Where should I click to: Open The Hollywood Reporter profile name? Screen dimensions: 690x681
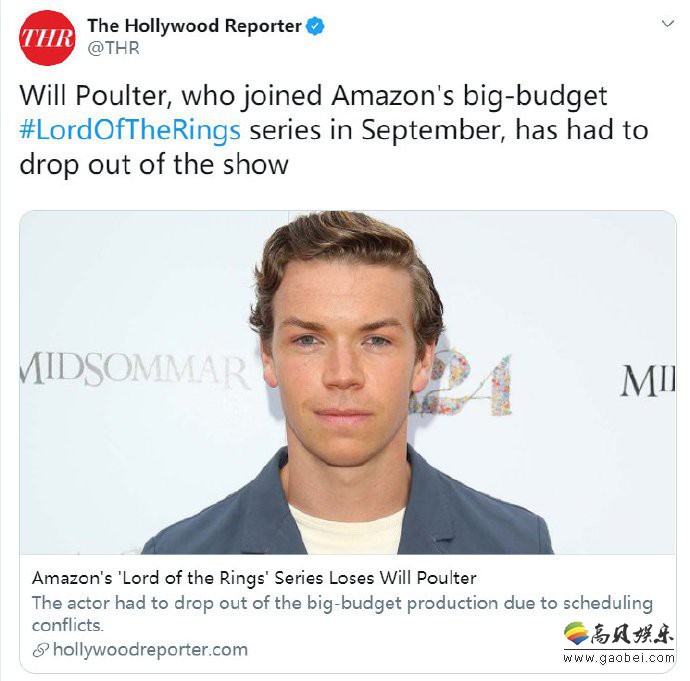(194, 26)
